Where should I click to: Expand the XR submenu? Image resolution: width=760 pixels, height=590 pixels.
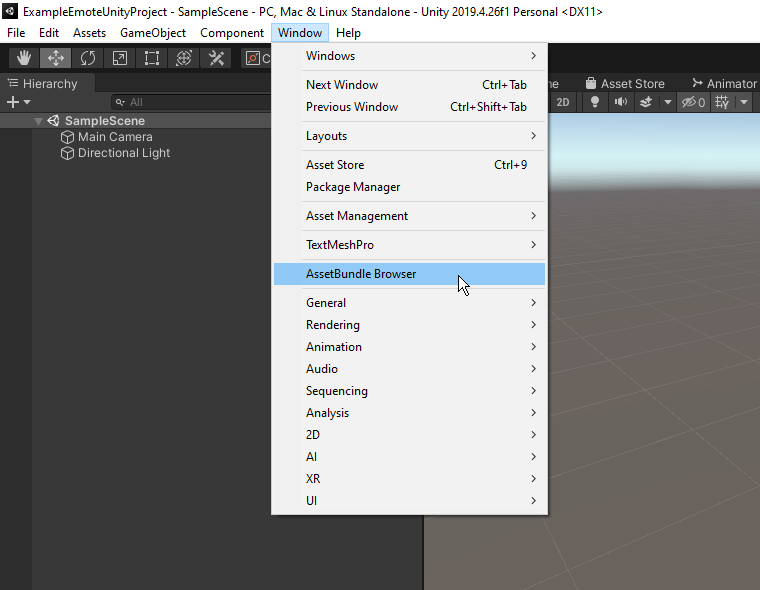tap(410, 479)
